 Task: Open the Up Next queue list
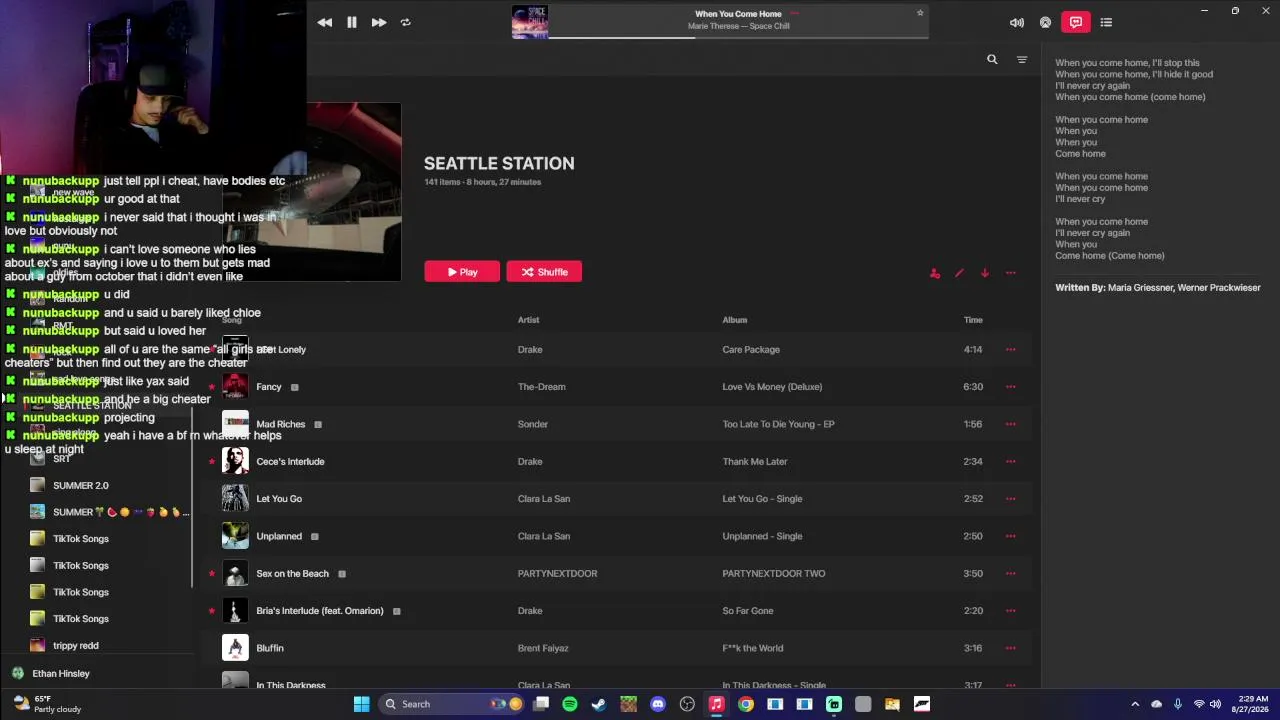pyautogui.click(x=1106, y=22)
